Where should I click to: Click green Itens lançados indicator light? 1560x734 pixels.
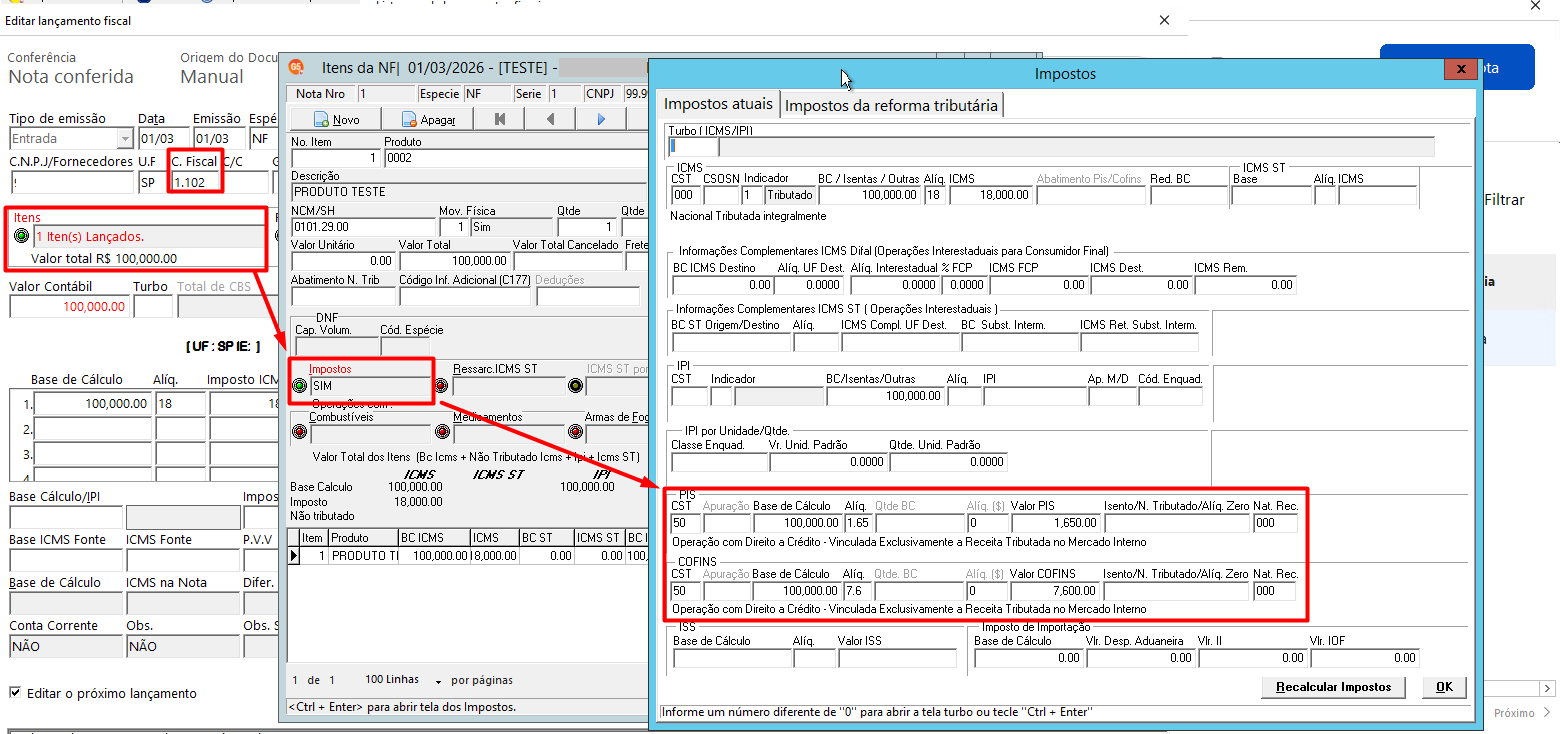[21, 237]
